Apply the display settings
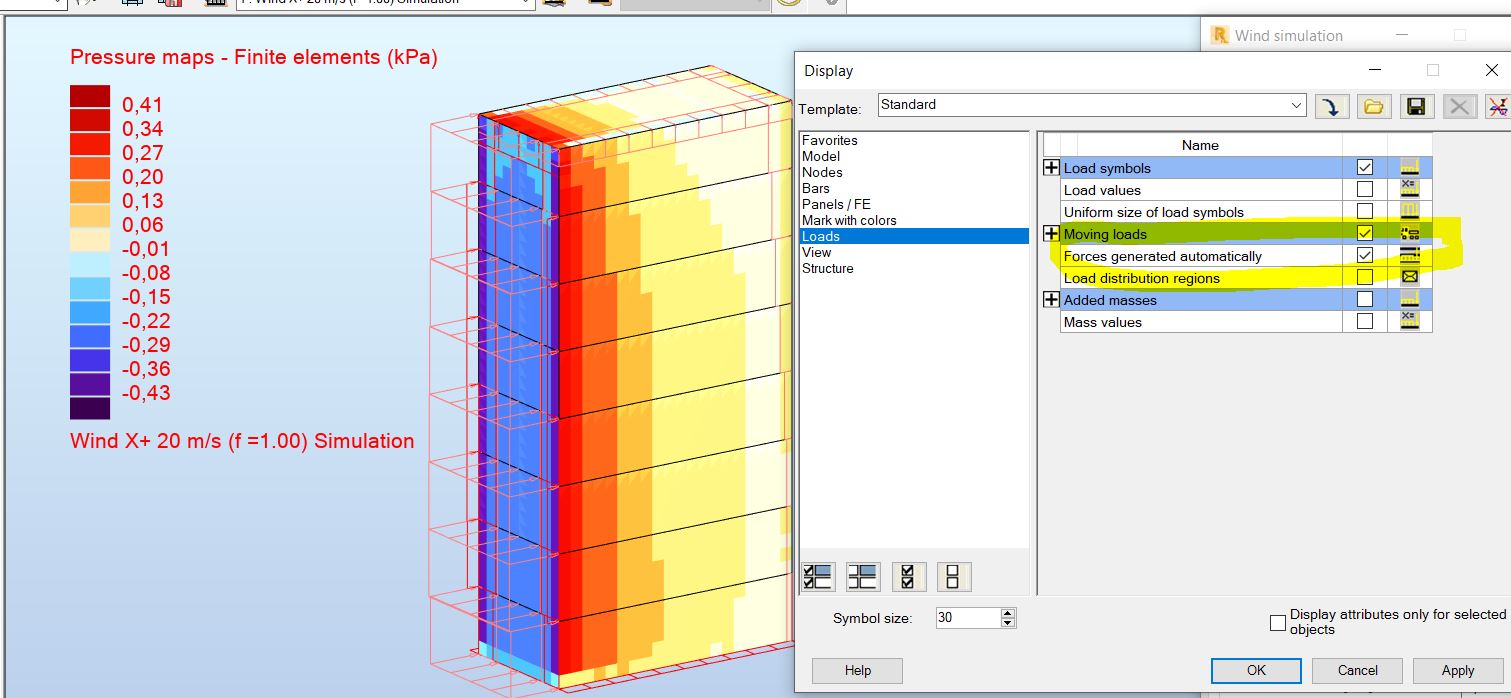The image size is (1511, 698). coord(1457,670)
